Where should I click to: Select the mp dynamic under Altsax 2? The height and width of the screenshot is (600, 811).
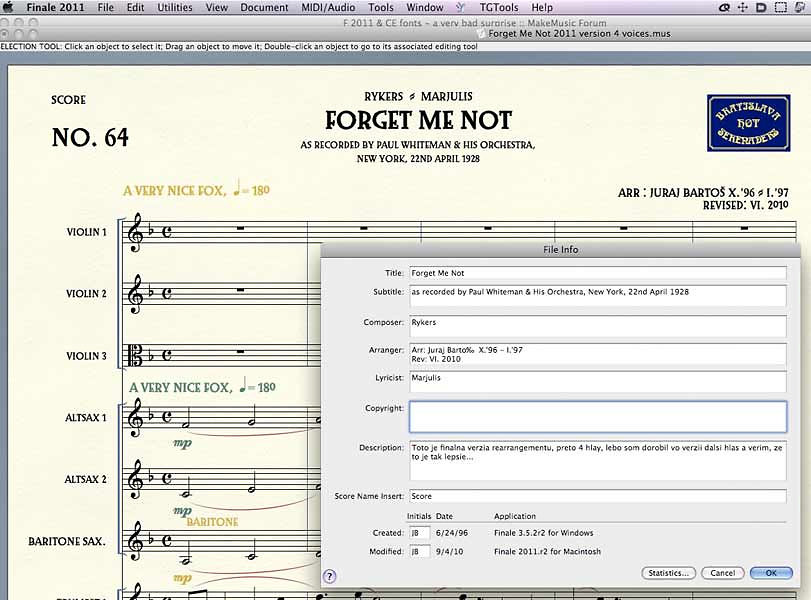point(182,512)
